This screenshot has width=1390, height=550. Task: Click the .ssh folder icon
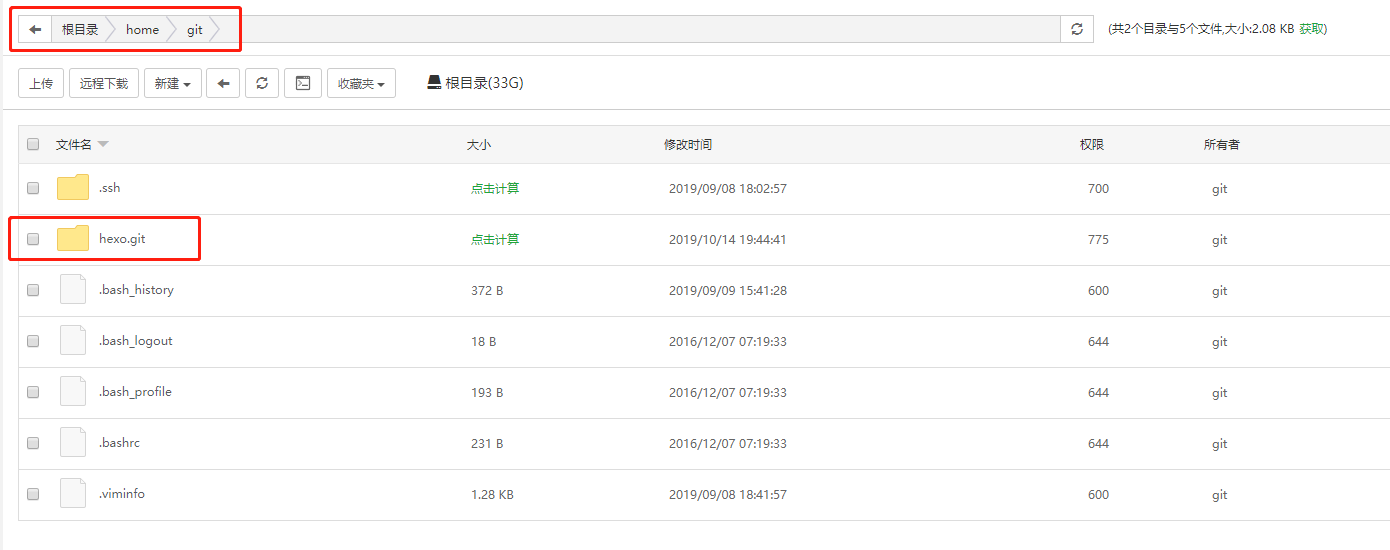coord(73,188)
